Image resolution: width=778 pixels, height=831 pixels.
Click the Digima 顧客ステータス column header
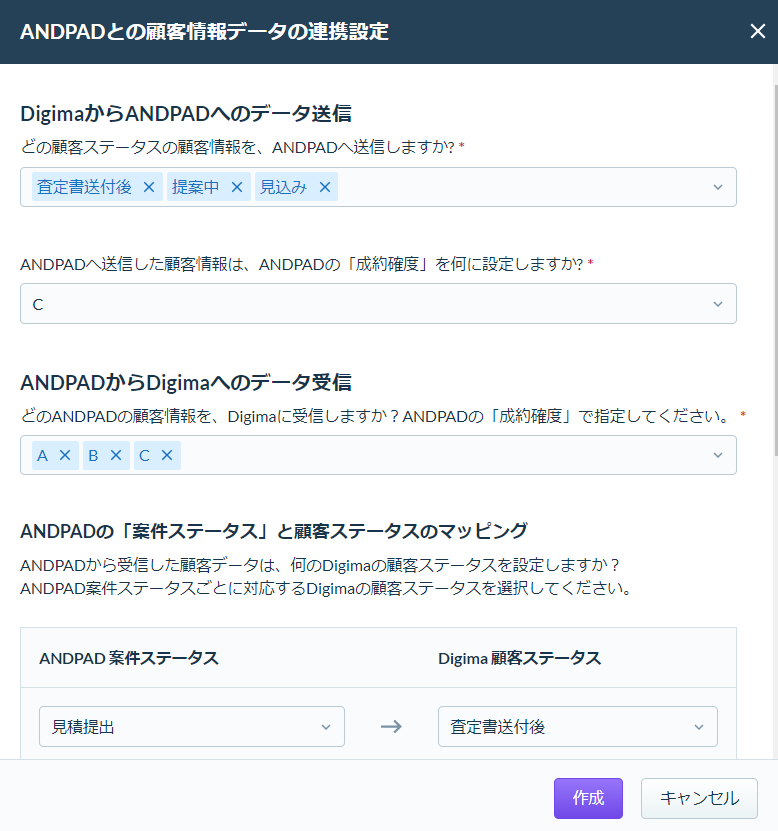coord(519,658)
